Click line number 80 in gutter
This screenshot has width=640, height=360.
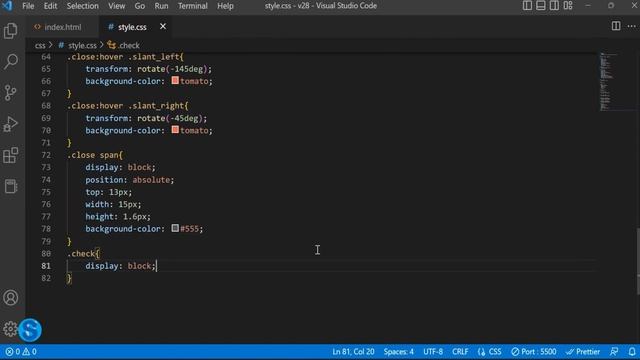(46, 253)
